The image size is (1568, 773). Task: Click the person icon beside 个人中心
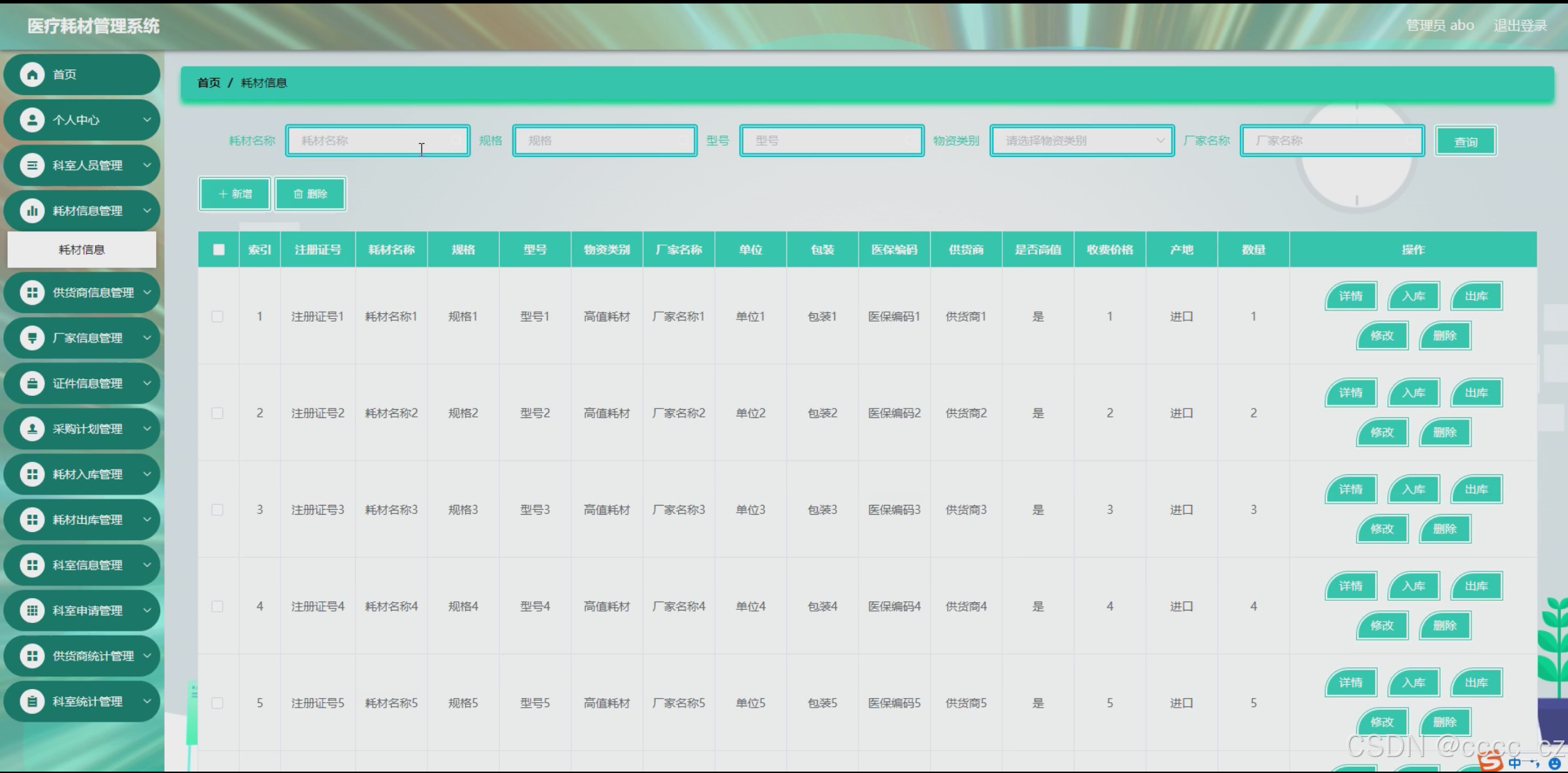(x=32, y=120)
